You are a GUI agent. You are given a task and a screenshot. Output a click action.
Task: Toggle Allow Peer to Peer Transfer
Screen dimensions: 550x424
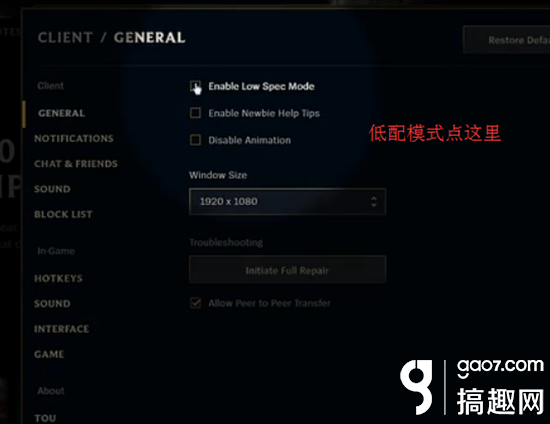point(195,303)
